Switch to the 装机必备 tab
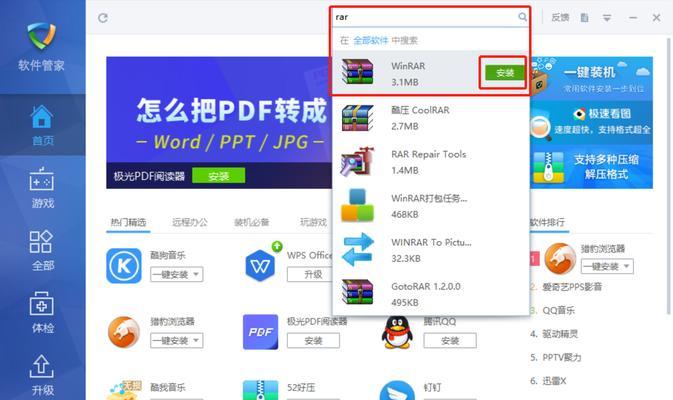 point(252,222)
